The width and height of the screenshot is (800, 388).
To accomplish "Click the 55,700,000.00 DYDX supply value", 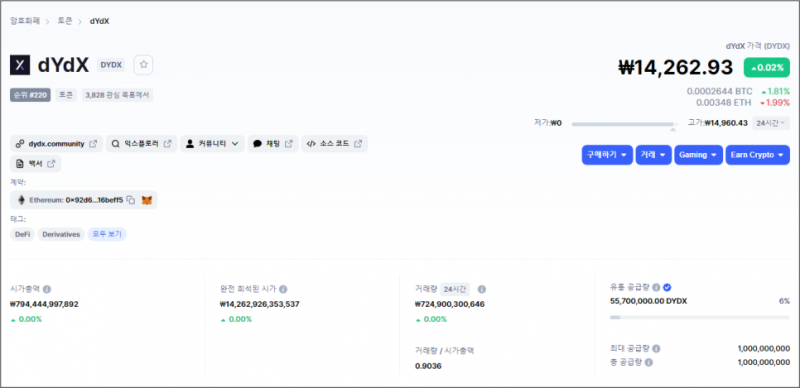I will point(648,301).
